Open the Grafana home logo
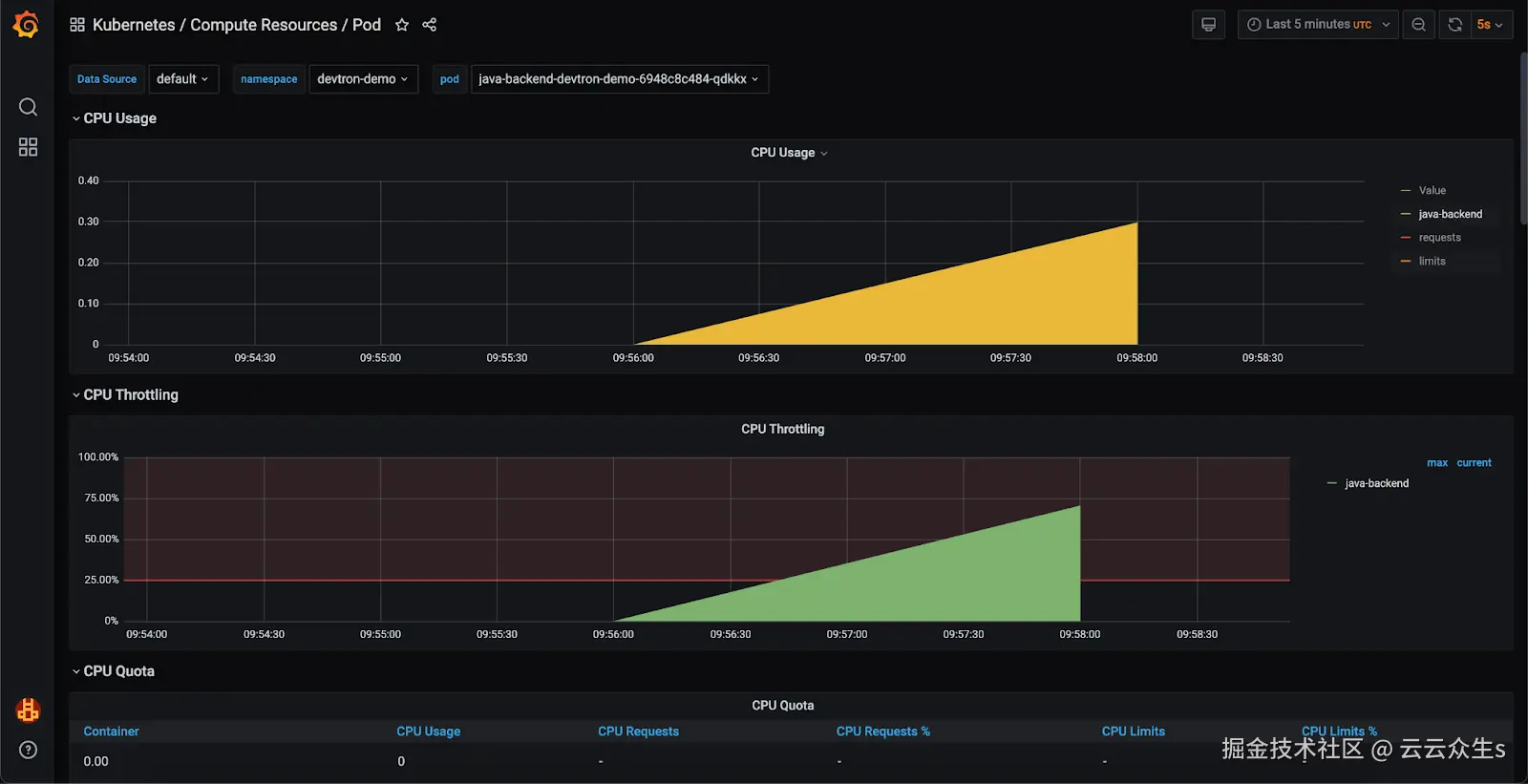 [27, 25]
